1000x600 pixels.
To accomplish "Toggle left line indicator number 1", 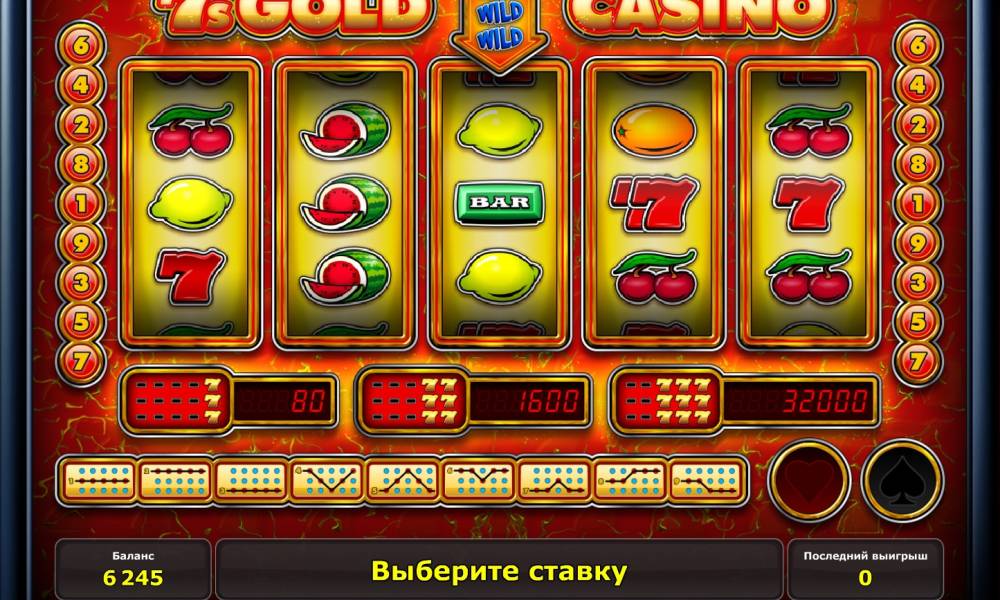I will [x=81, y=203].
